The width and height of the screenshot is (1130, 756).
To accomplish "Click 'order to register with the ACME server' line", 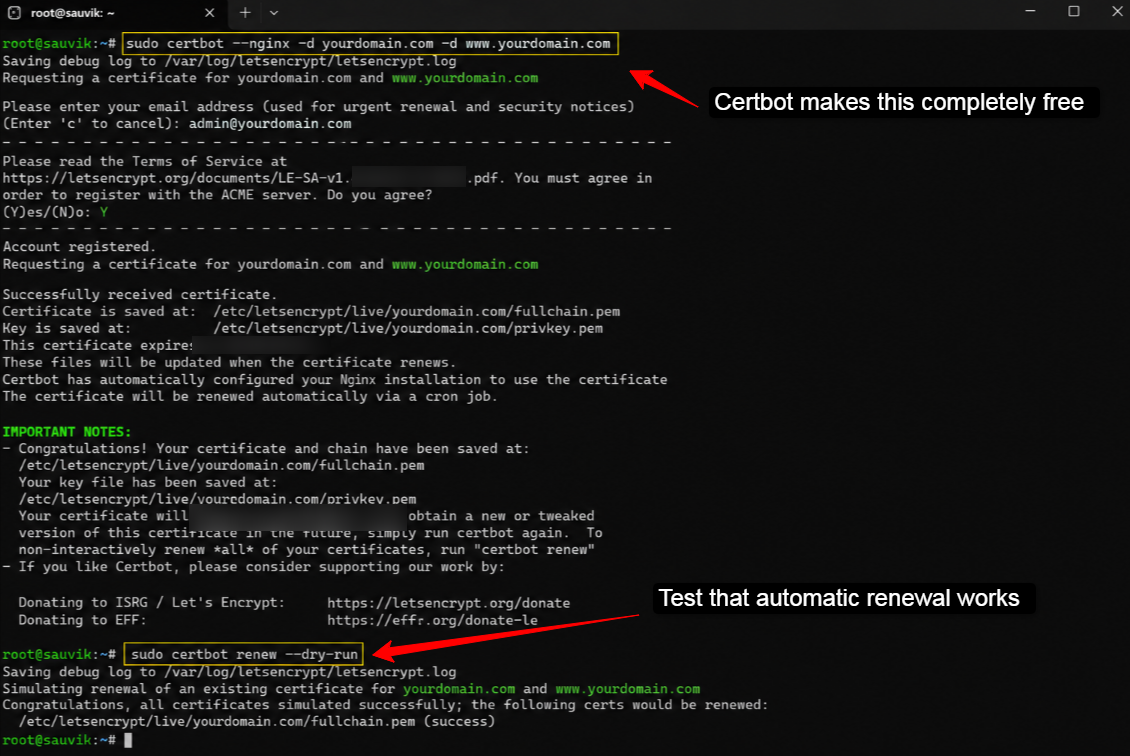I will 217,195.
